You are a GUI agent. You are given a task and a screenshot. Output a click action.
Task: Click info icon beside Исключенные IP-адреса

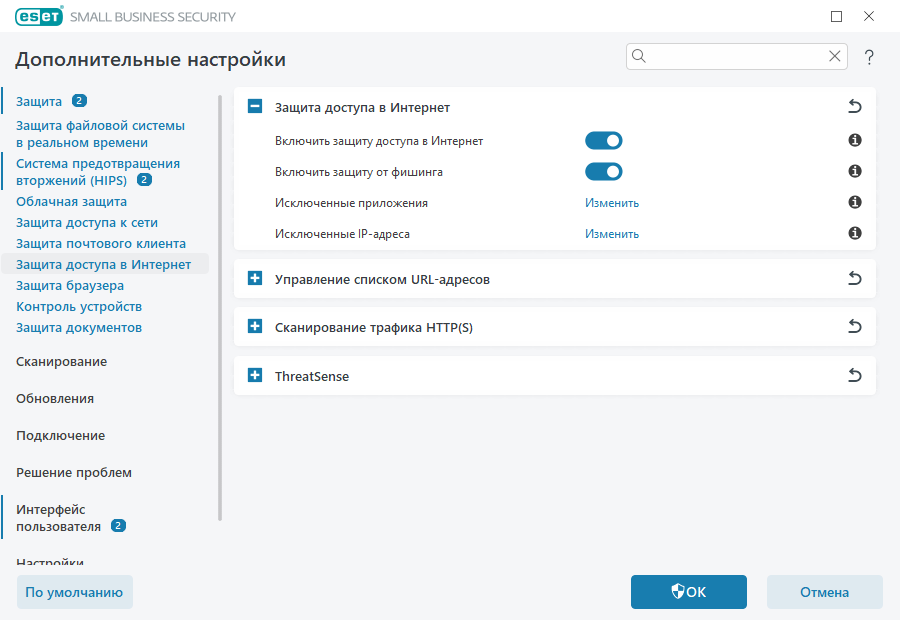[853, 232]
